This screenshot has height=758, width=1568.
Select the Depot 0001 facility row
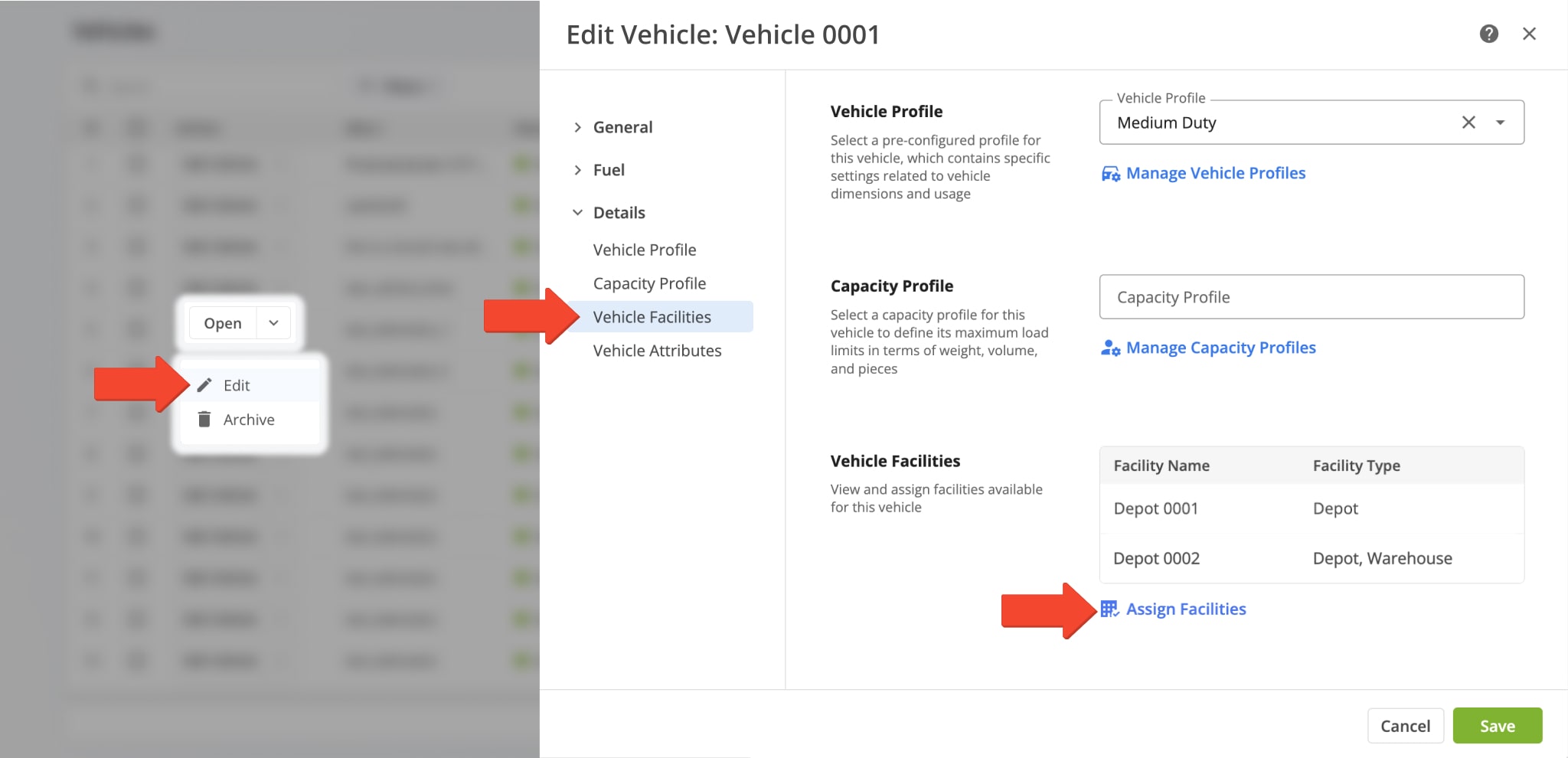pos(1312,508)
